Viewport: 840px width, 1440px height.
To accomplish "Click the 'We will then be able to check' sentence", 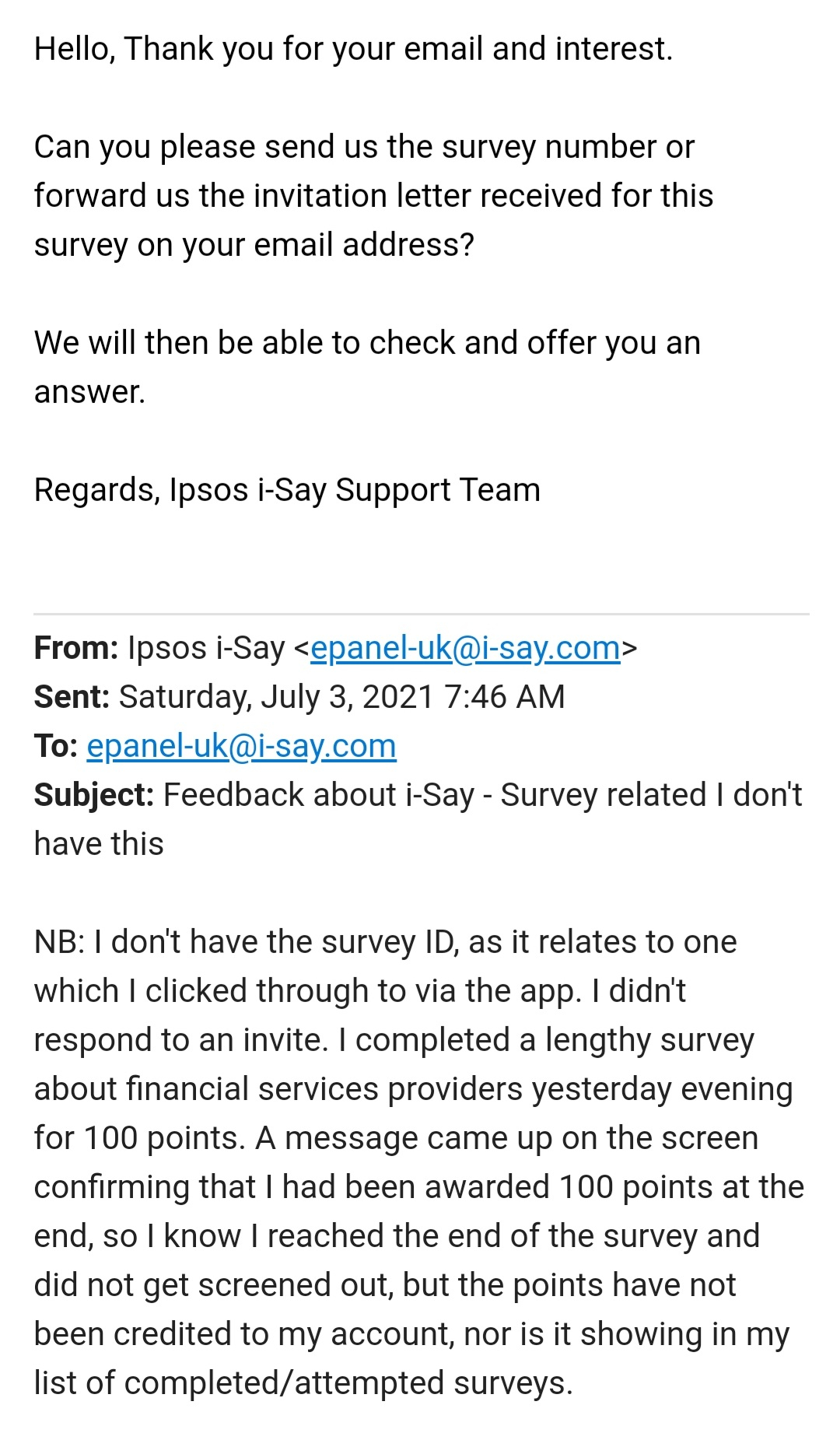I will pyautogui.click(x=367, y=366).
